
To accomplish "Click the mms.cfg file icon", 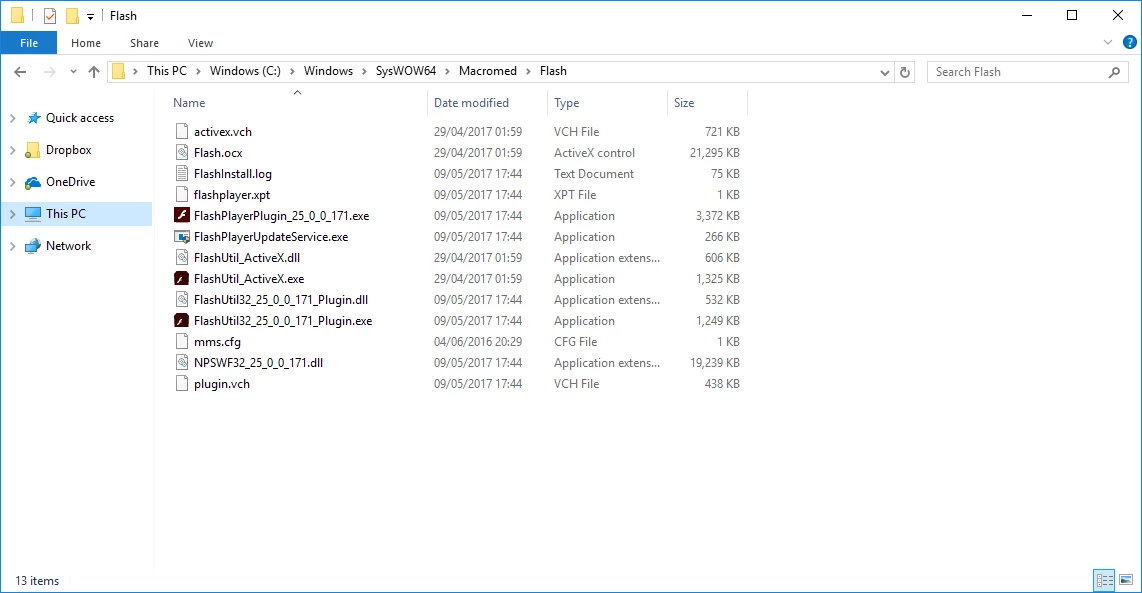I will pyautogui.click(x=181, y=342).
